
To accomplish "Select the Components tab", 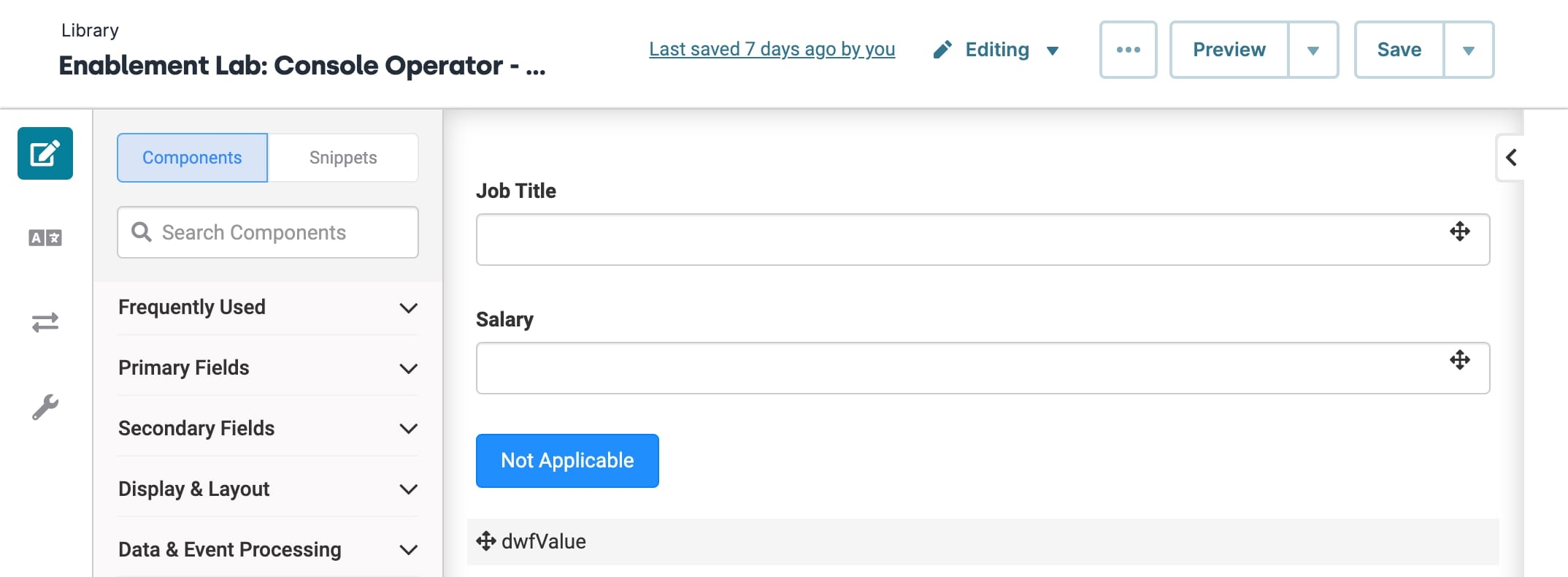I will tap(192, 158).
